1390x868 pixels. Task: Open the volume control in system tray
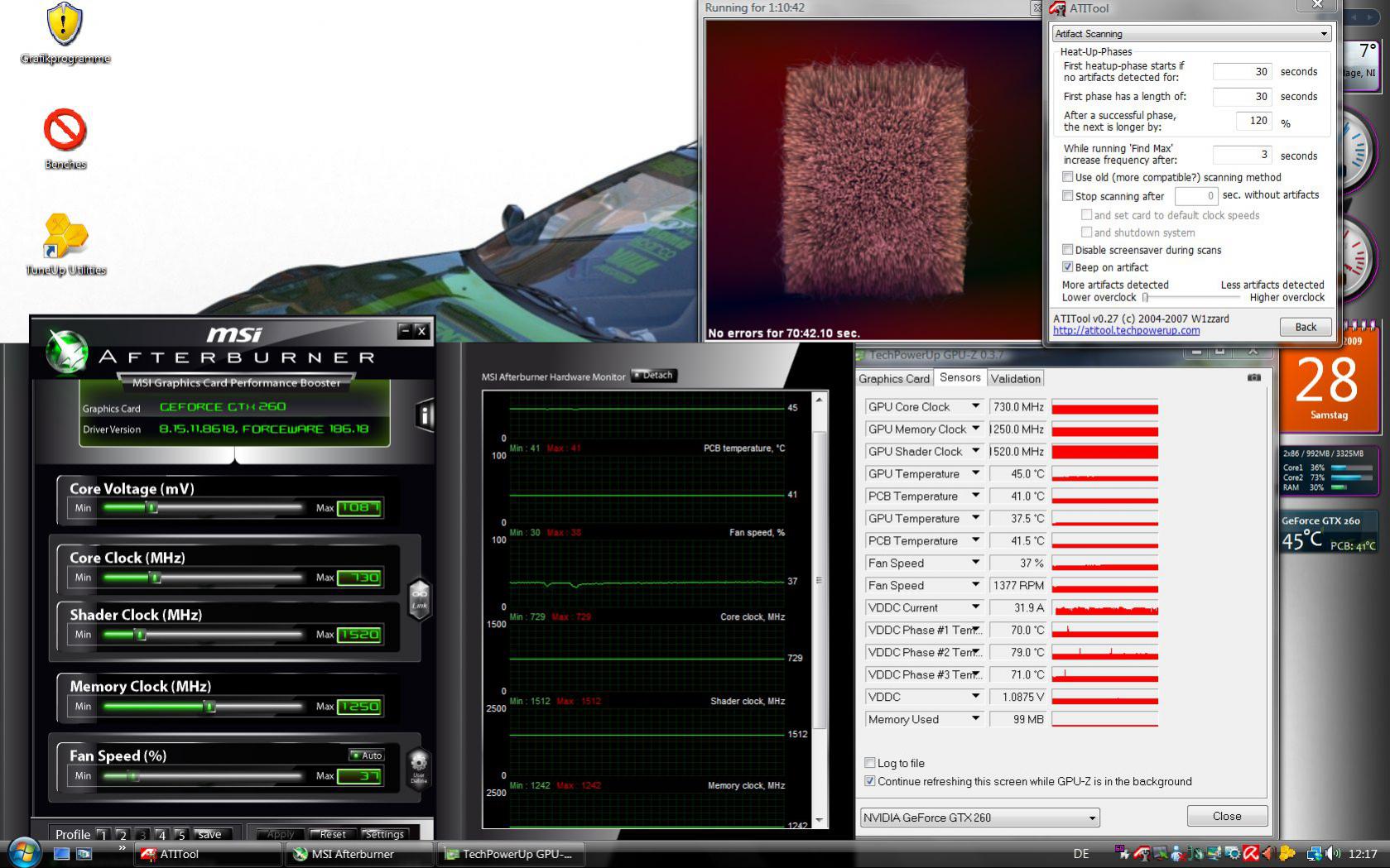point(1333,853)
